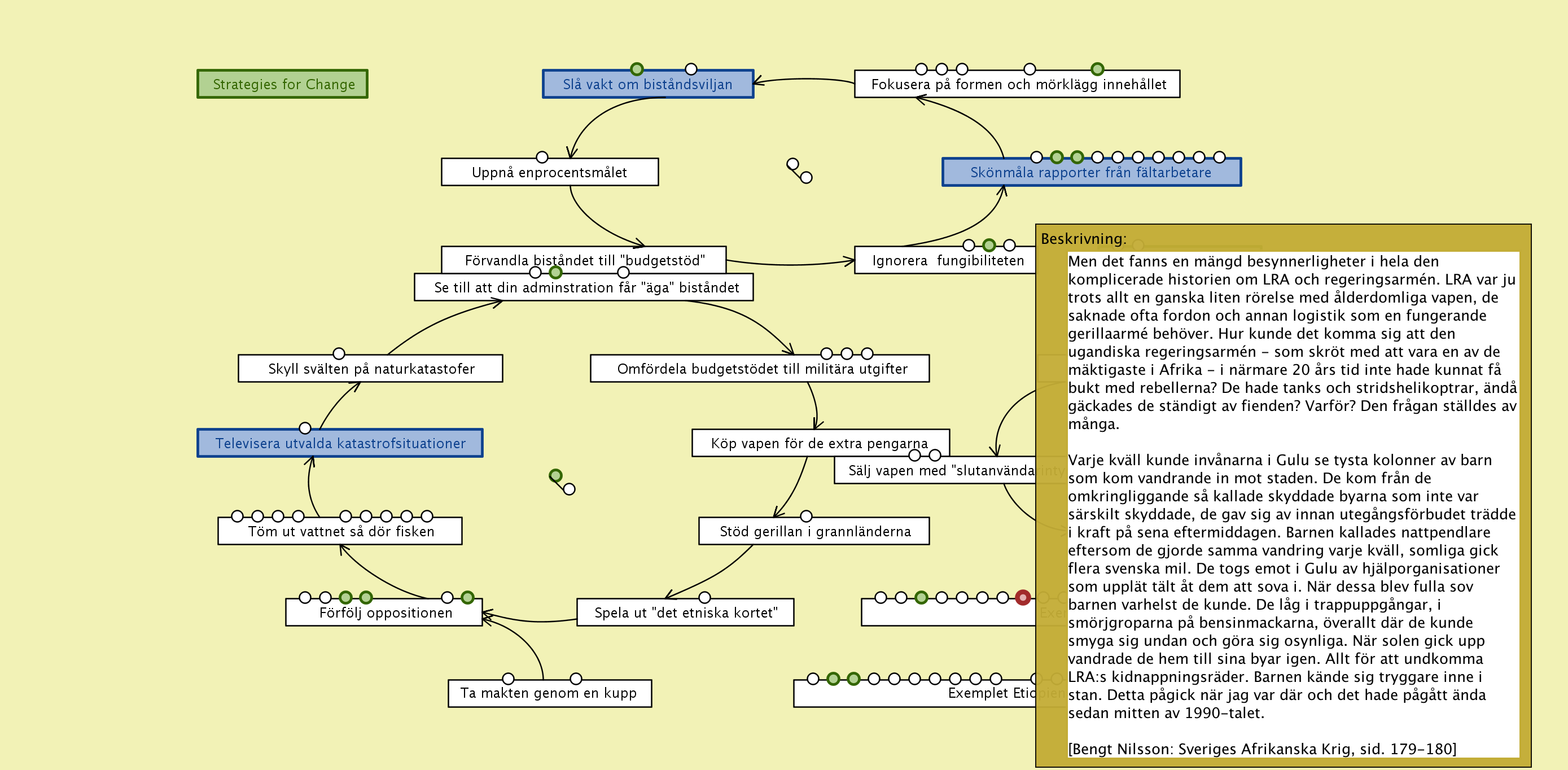Click circle above Skyll svälten på naturkatastofer
The width and height of the screenshot is (1568, 770).
[339, 353]
